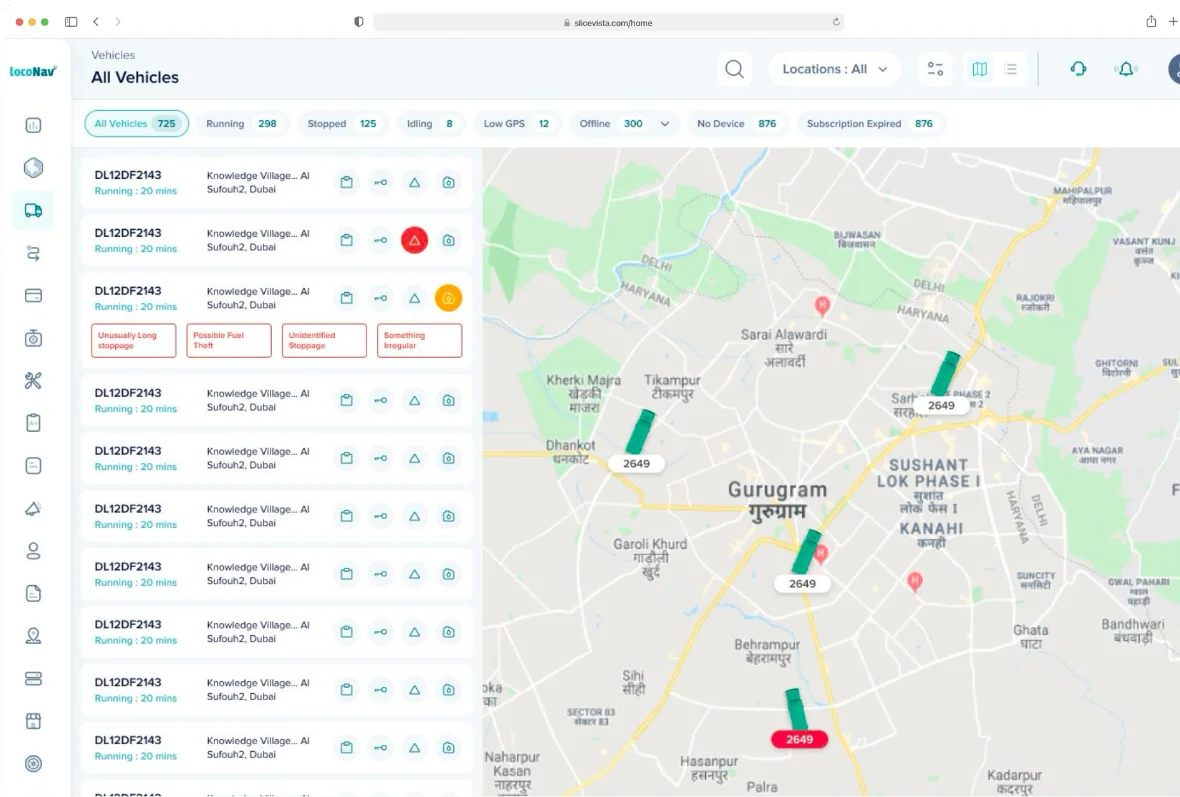This screenshot has width=1180, height=797.
Task: Open the filter settings icon
Action: pos(935,69)
